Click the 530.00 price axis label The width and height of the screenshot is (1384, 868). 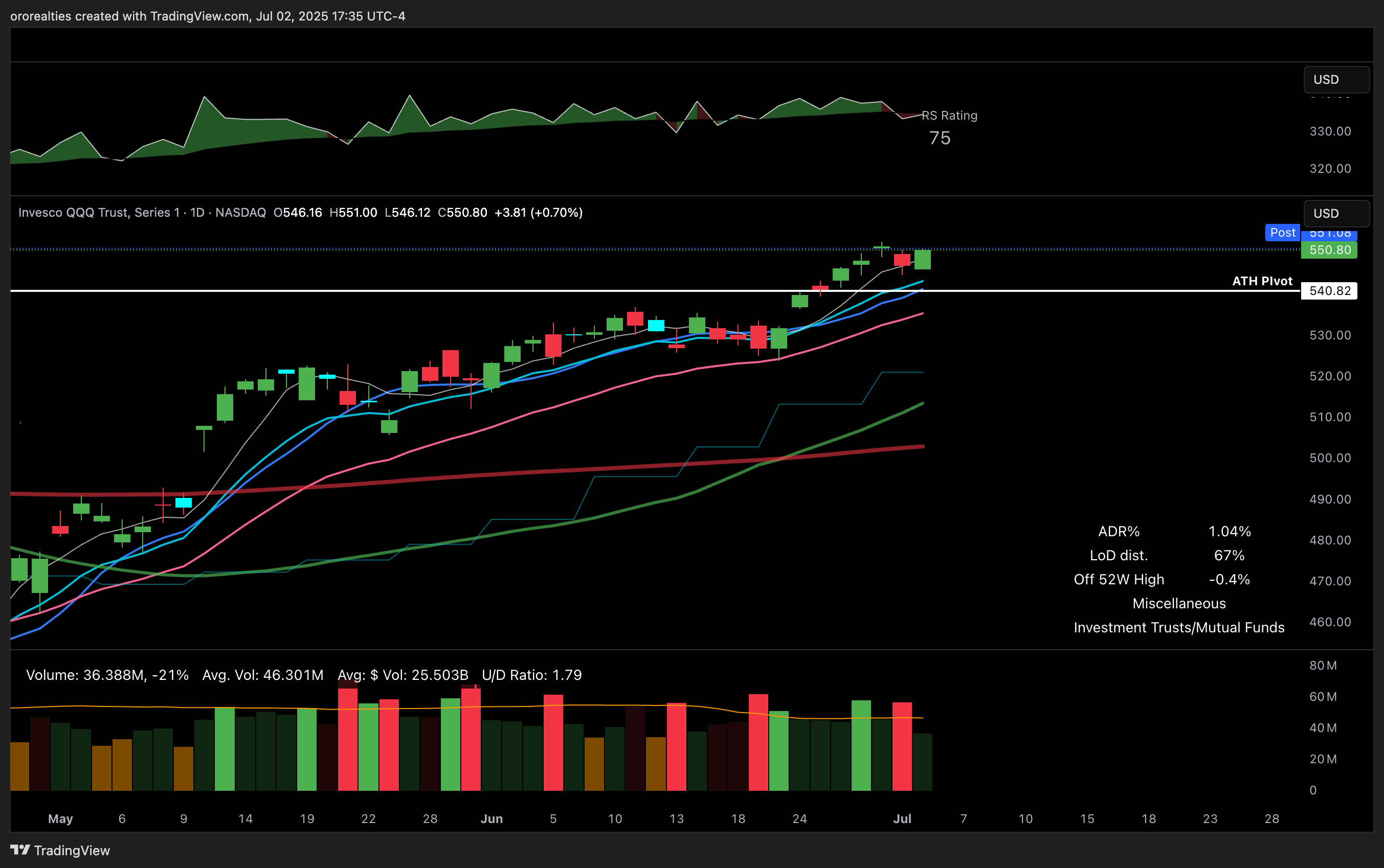[x=1330, y=335]
